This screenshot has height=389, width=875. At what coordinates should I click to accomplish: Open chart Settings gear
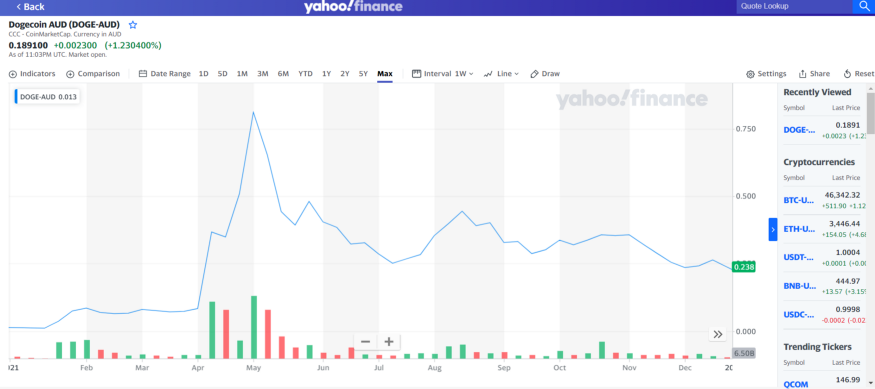click(x=766, y=74)
